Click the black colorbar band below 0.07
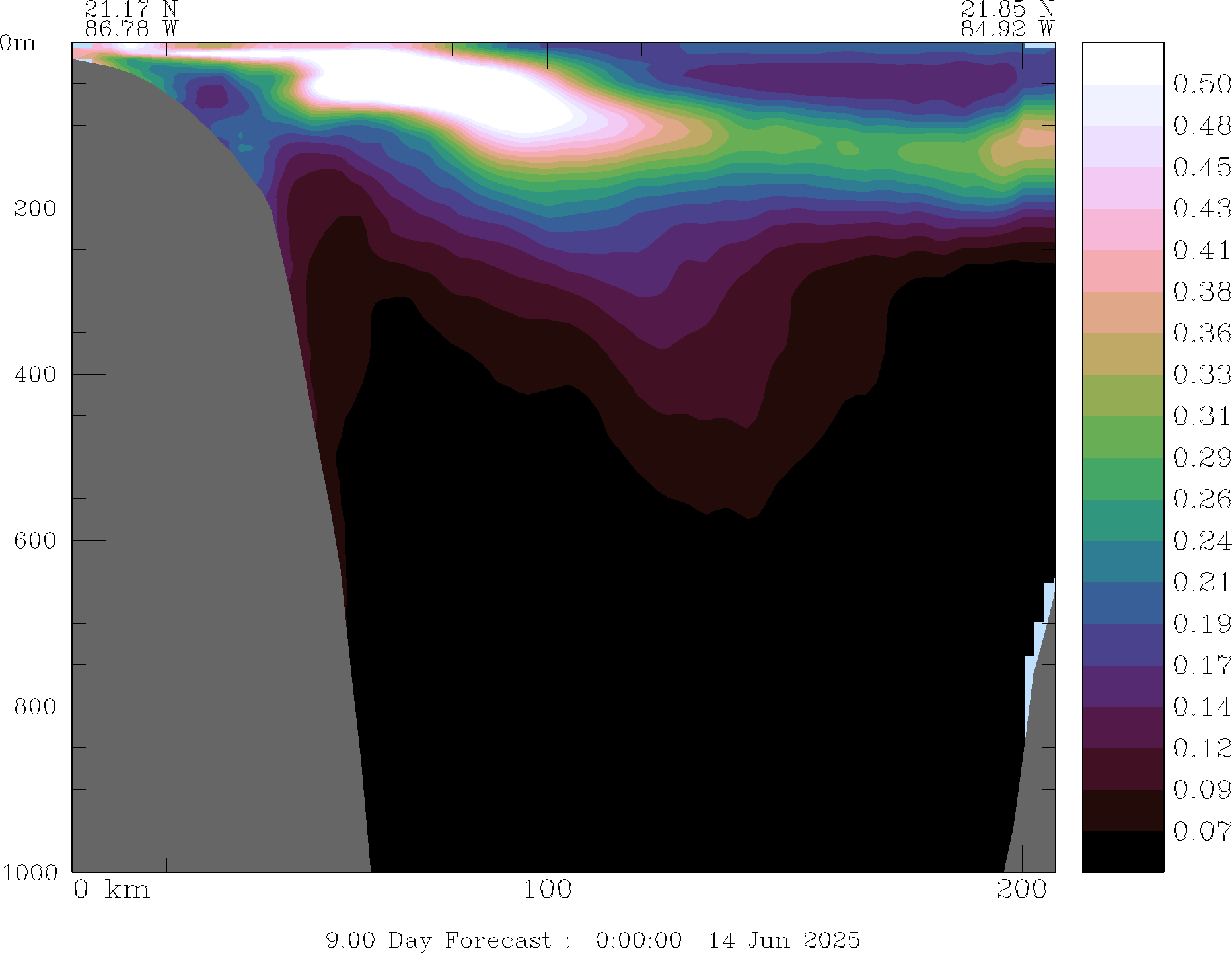The width and height of the screenshot is (1232, 953). click(x=1122, y=851)
